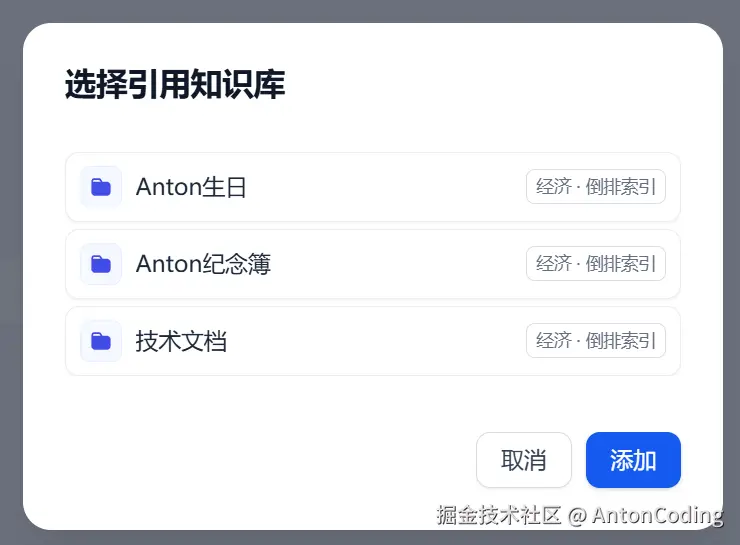Screen dimensions: 740x545
Task: Click the 经济 label in Anton生日's tag
Action: coord(554,187)
